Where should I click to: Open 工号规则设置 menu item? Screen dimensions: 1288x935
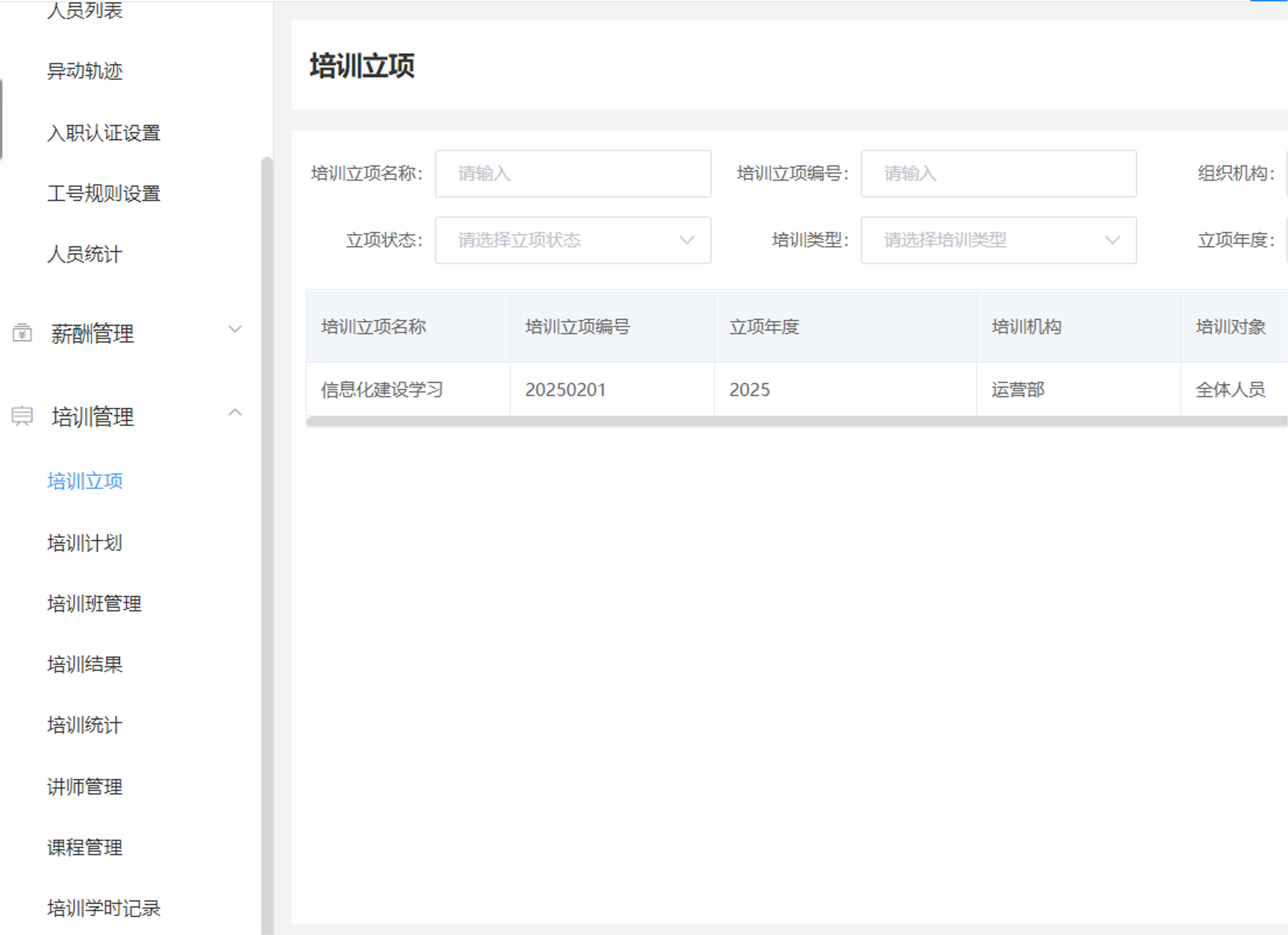click(x=104, y=194)
